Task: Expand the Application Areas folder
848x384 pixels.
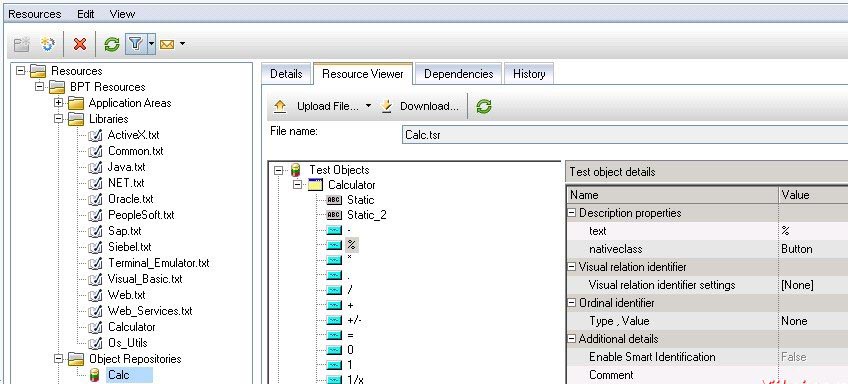Action: pos(59,103)
